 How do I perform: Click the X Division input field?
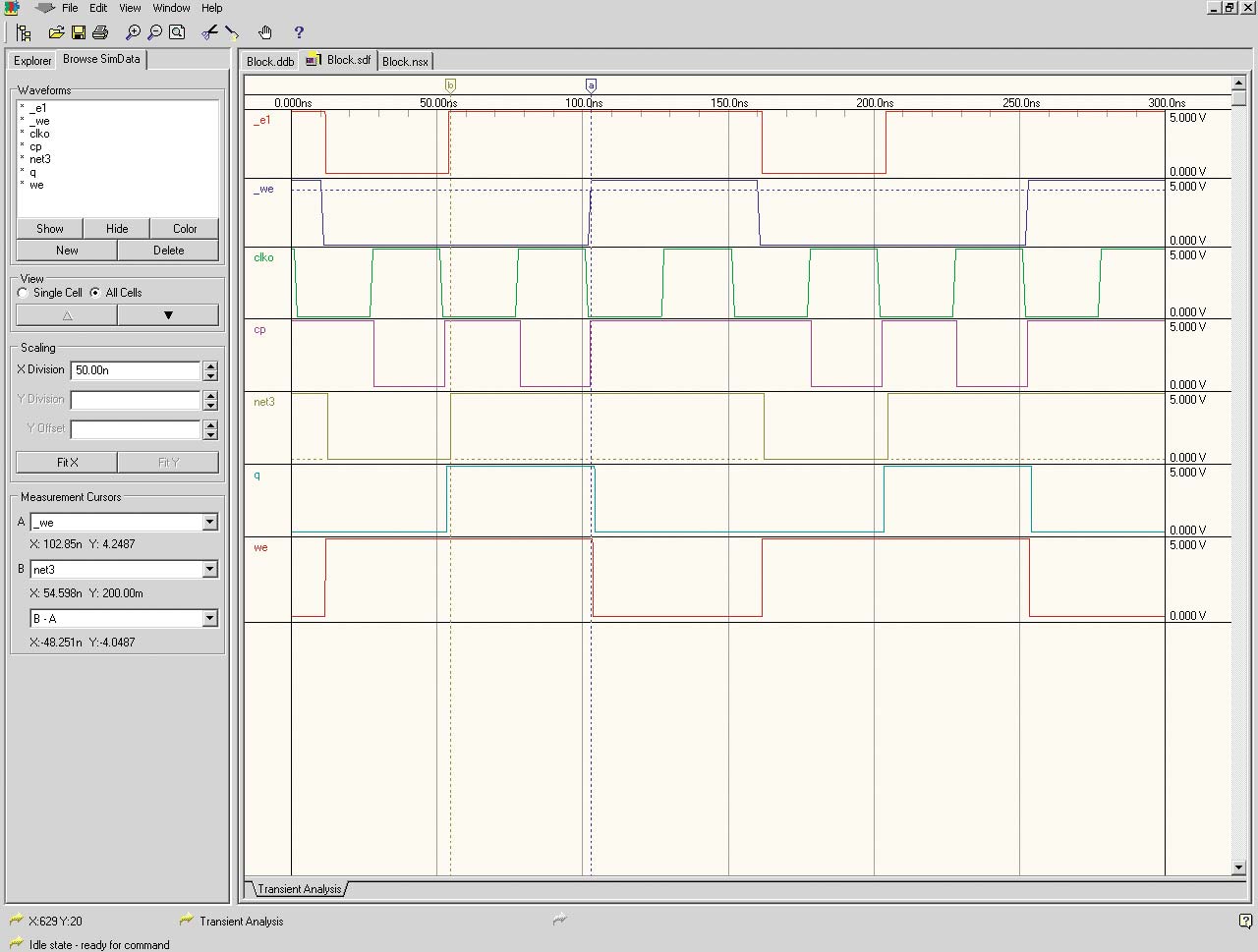click(x=136, y=370)
